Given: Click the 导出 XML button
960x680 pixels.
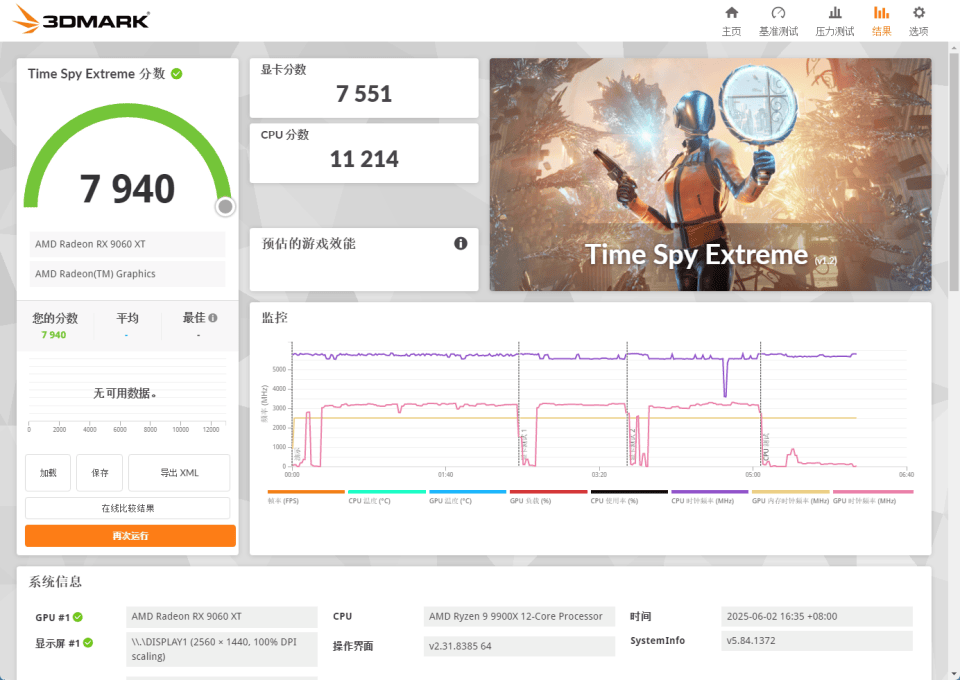Looking at the screenshot, I should pyautogui.click(x=179, y=473).
